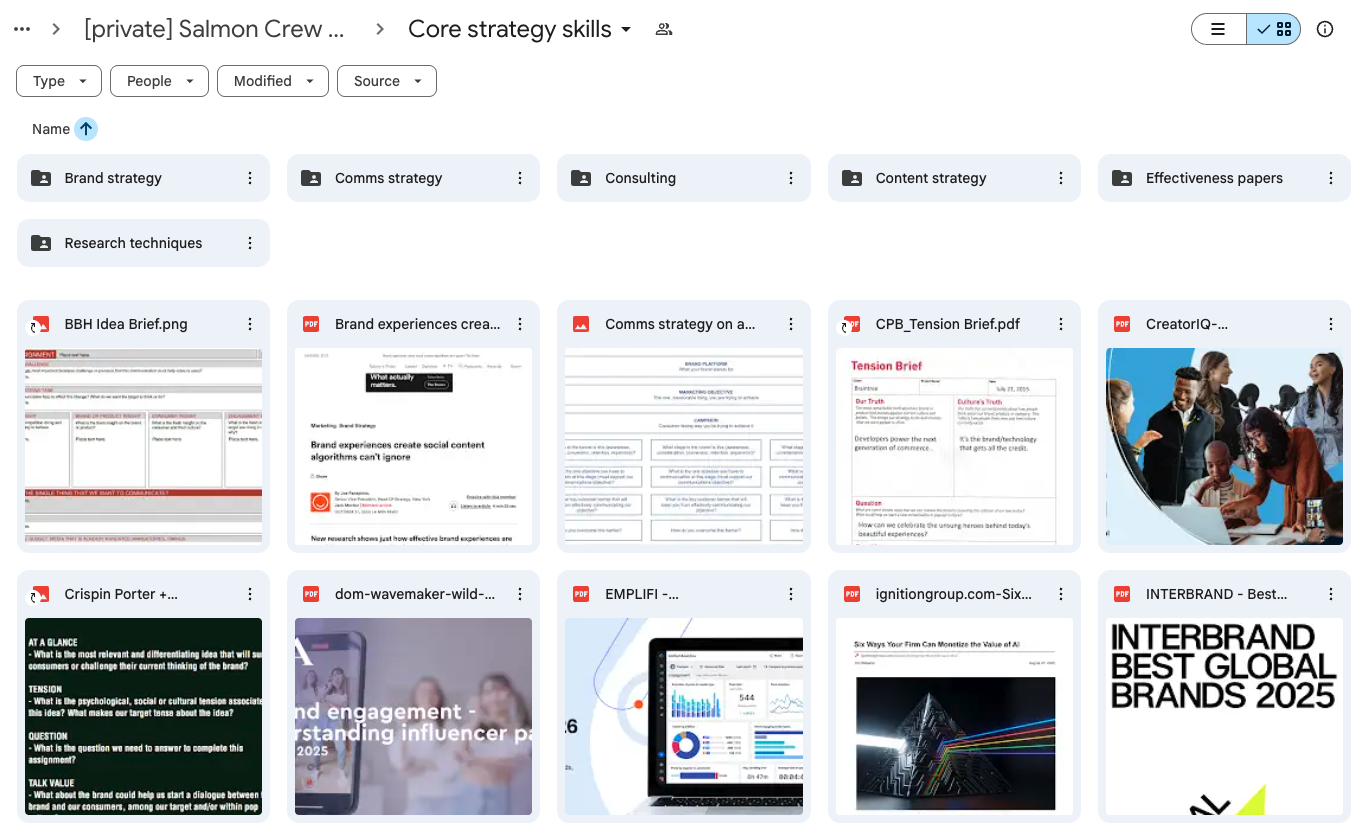The image size is (1357, 832).
Task: Click the image icon of Comms strategy file
Action: pyautogui.click(x=581, y=324)
